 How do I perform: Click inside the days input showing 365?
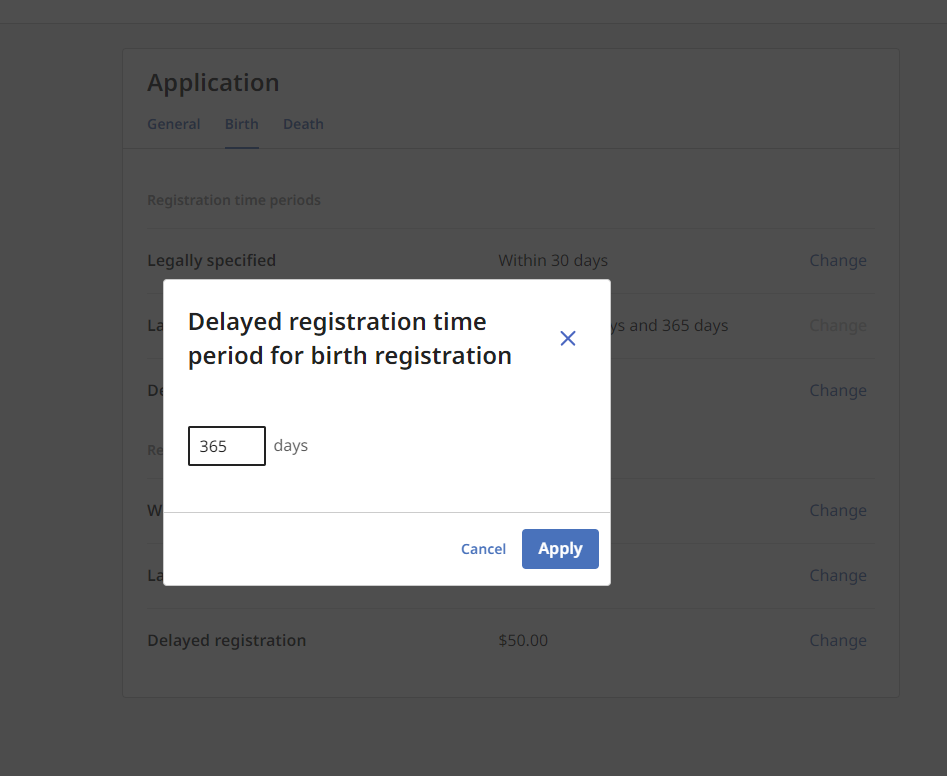pyautogui.click(x=226, y=445)
